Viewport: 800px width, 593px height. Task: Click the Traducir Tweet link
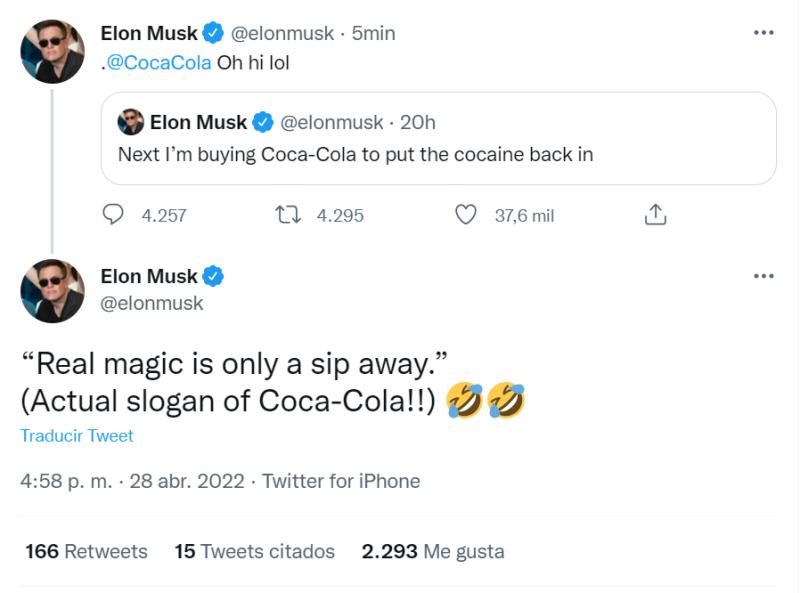click(77, 436)
